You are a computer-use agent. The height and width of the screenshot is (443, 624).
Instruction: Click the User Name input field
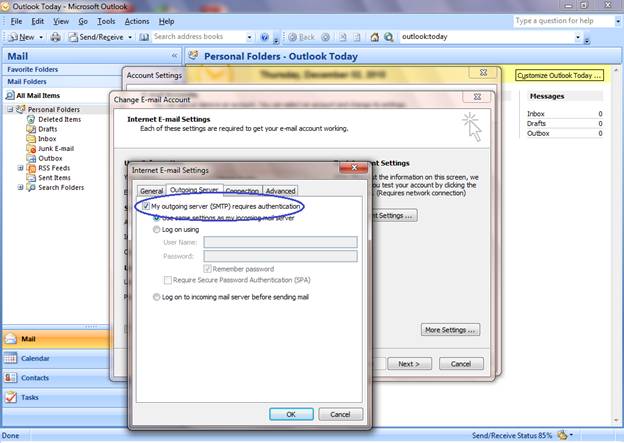[x=280, y=242]
